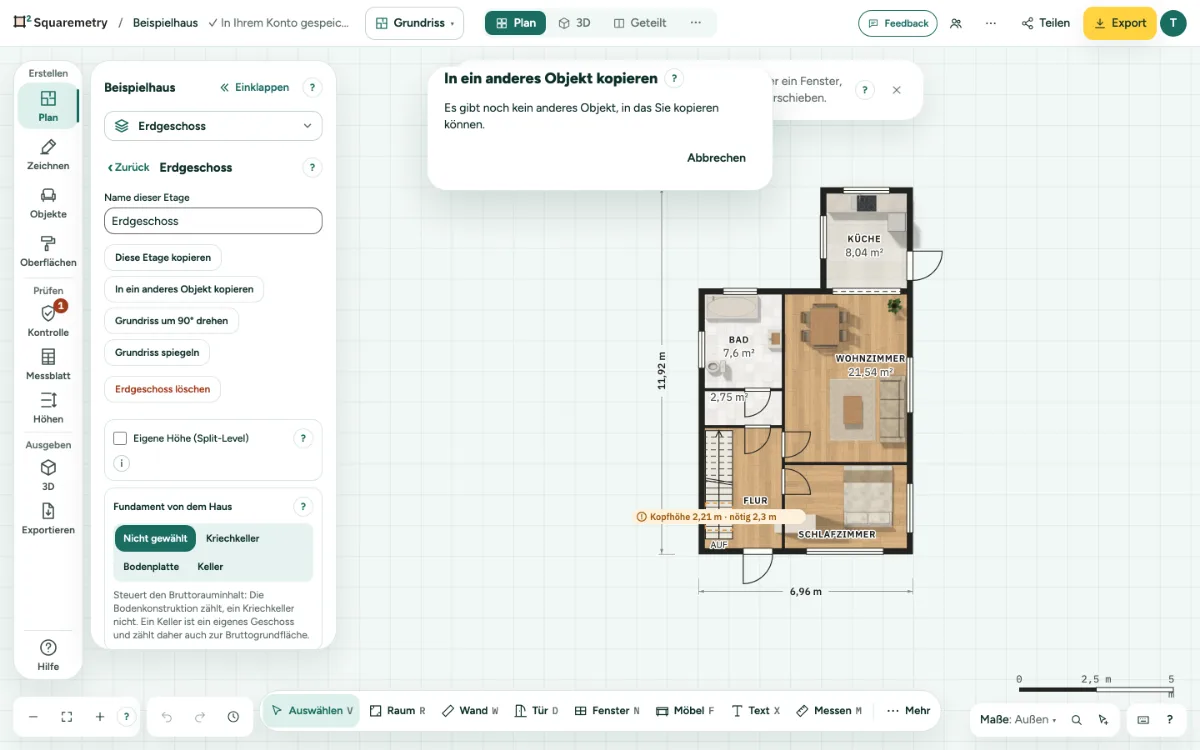Open the Objekte panel in the sidebar
This screenshot has width=1200, height=750.
[48, 203]
